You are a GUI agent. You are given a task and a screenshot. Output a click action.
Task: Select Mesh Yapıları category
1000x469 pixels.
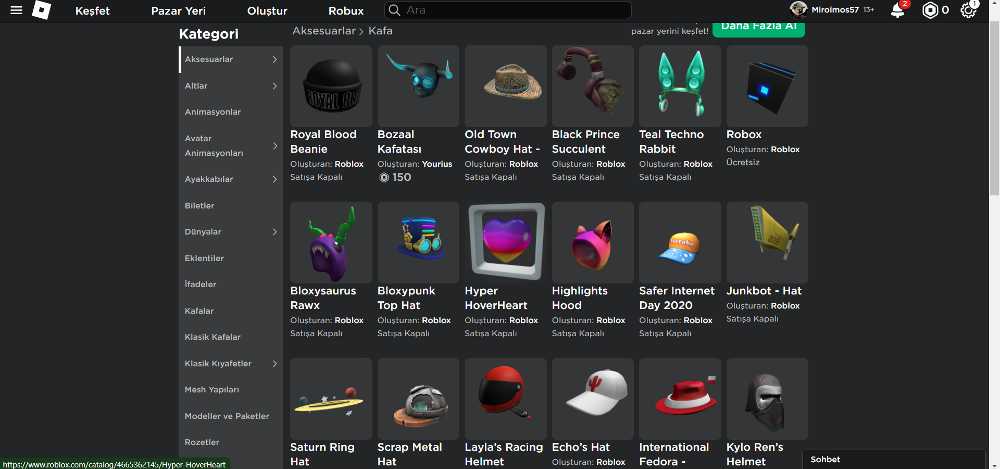211,389
